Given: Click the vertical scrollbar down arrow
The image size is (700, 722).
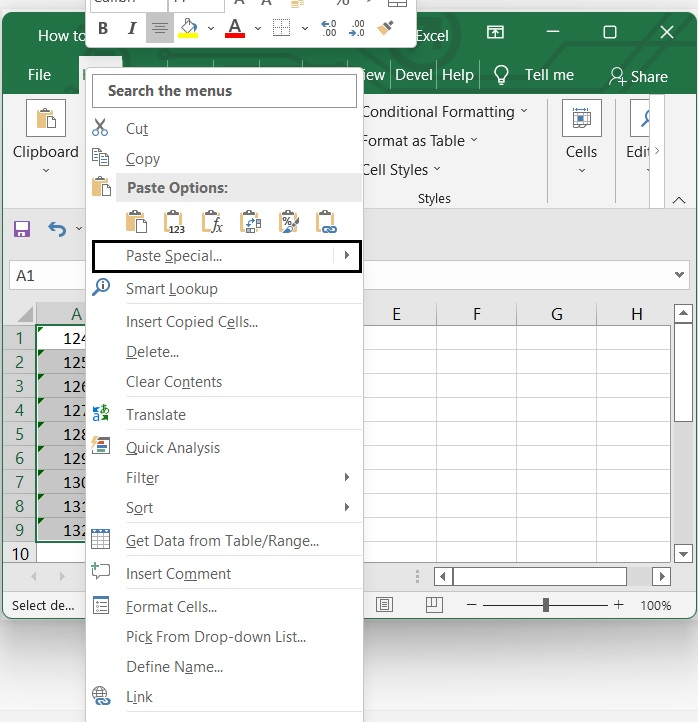Looking at the screenshot, I should [683, 554].
